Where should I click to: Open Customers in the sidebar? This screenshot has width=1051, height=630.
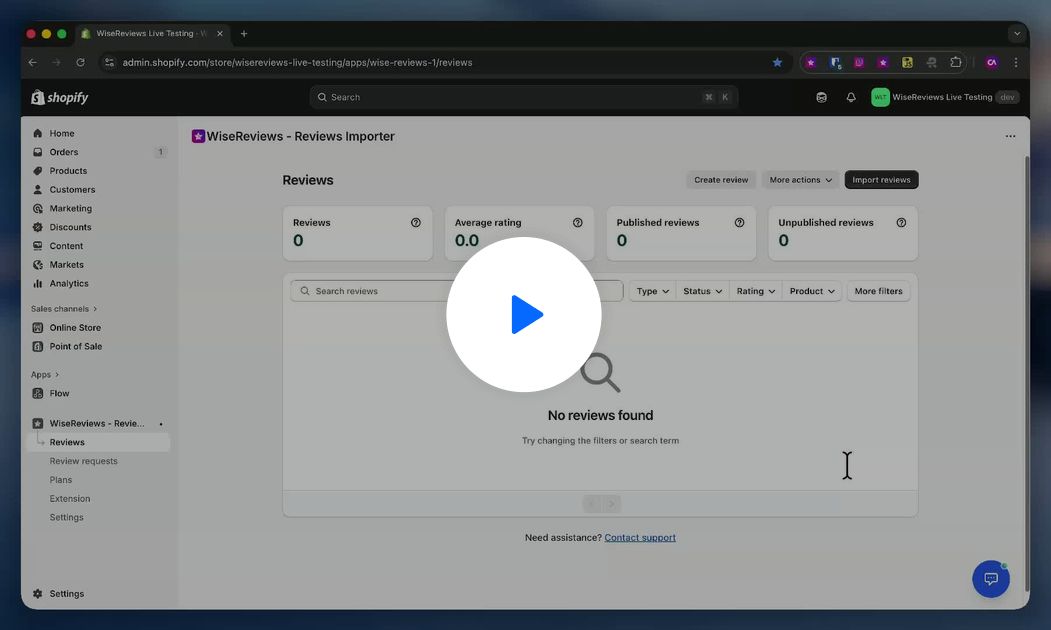72,190
